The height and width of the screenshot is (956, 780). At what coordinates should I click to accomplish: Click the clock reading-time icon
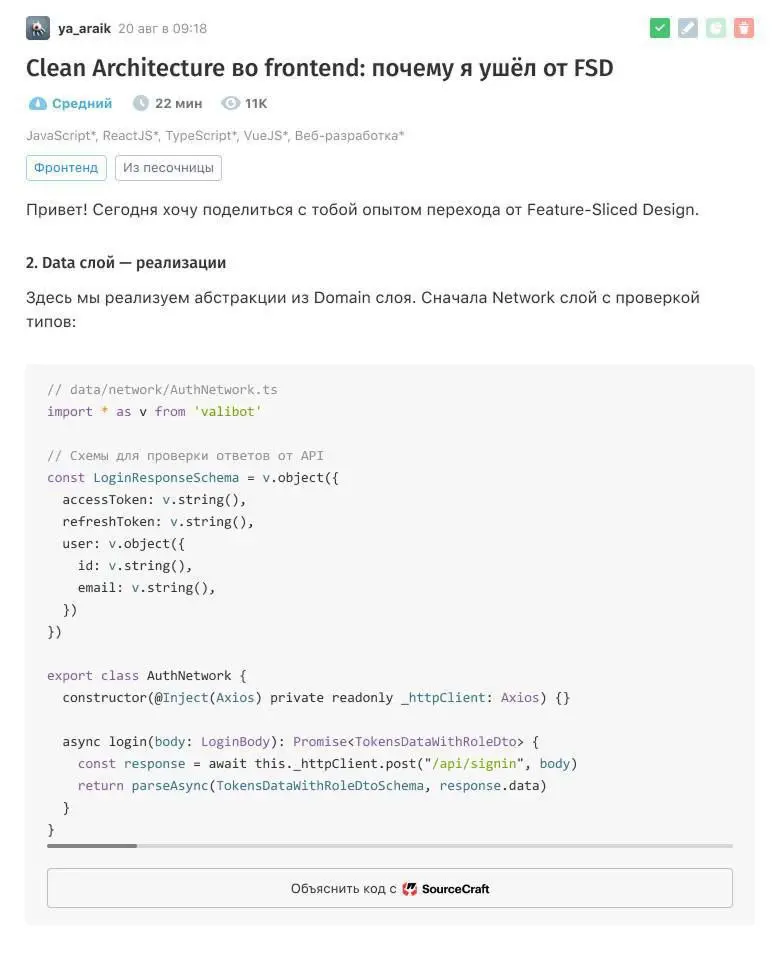[x=141, y=103]
